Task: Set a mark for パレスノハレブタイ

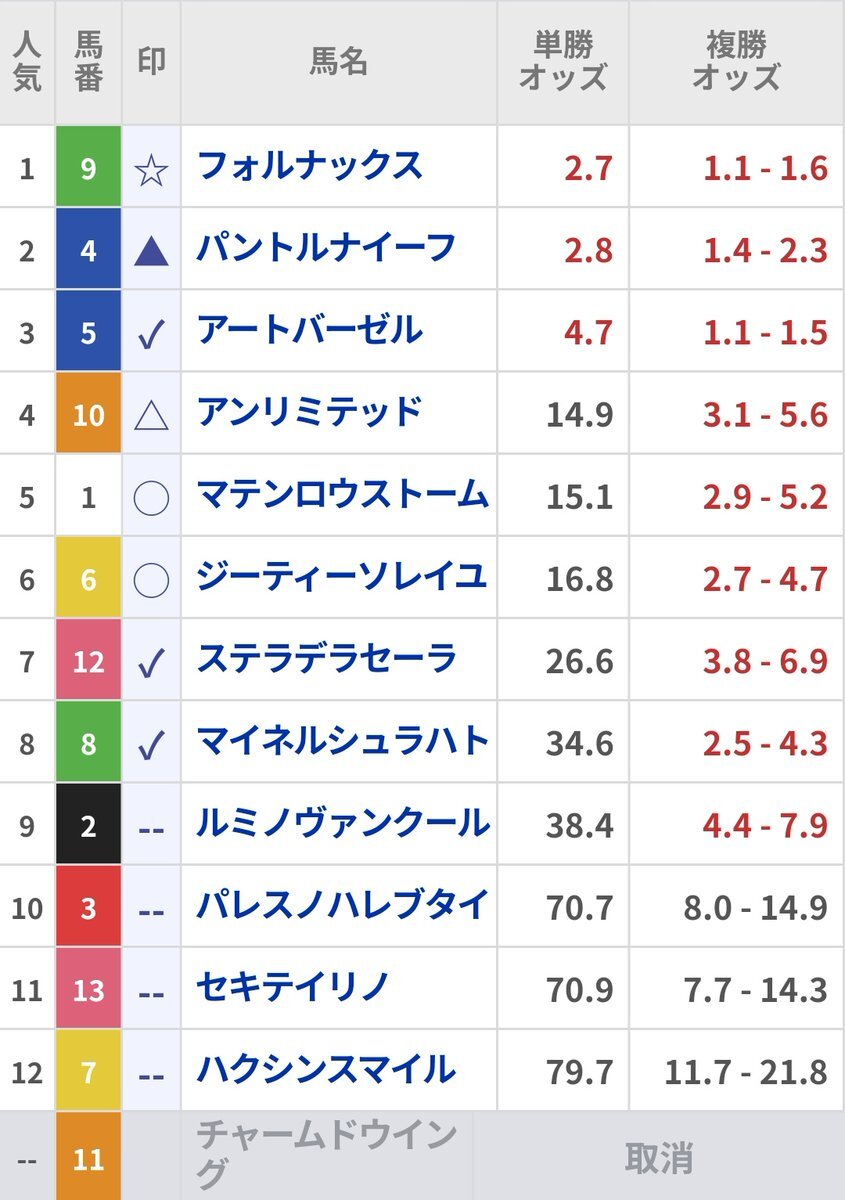Action: point(151,908)
